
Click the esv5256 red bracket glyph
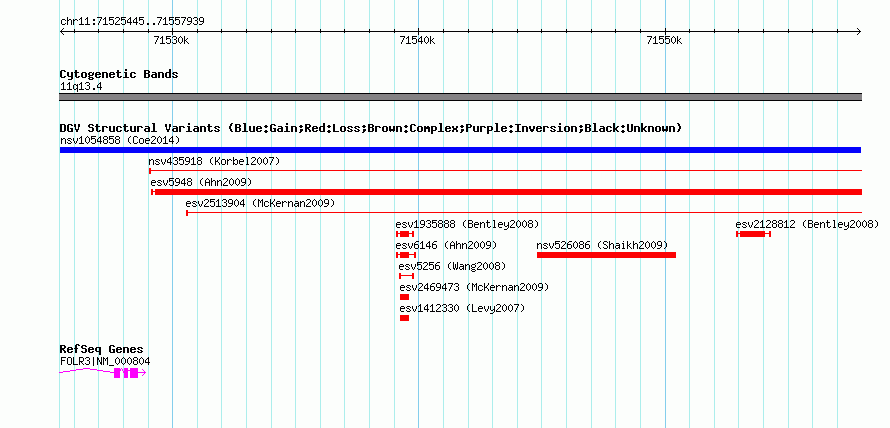pos(406,276)
